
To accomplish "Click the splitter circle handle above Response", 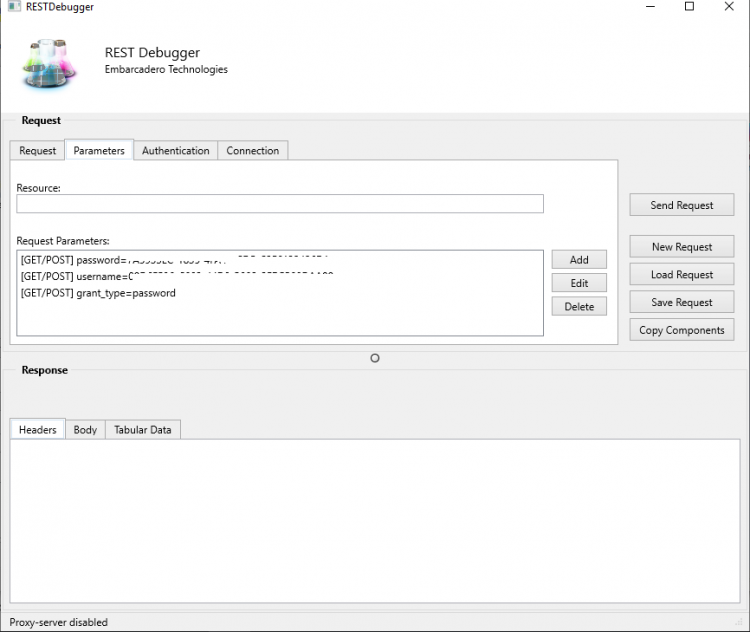I will [x=375, y=358].
